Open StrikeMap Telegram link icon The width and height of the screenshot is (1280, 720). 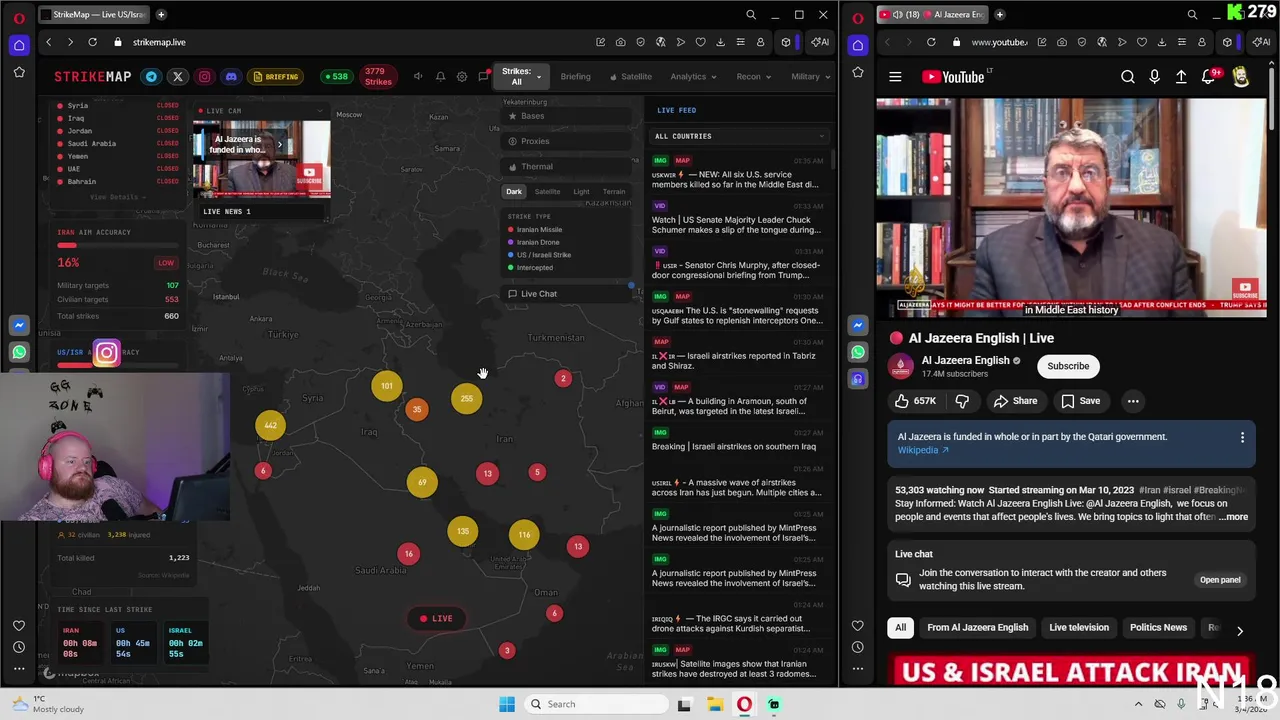[x=151, y=77]
